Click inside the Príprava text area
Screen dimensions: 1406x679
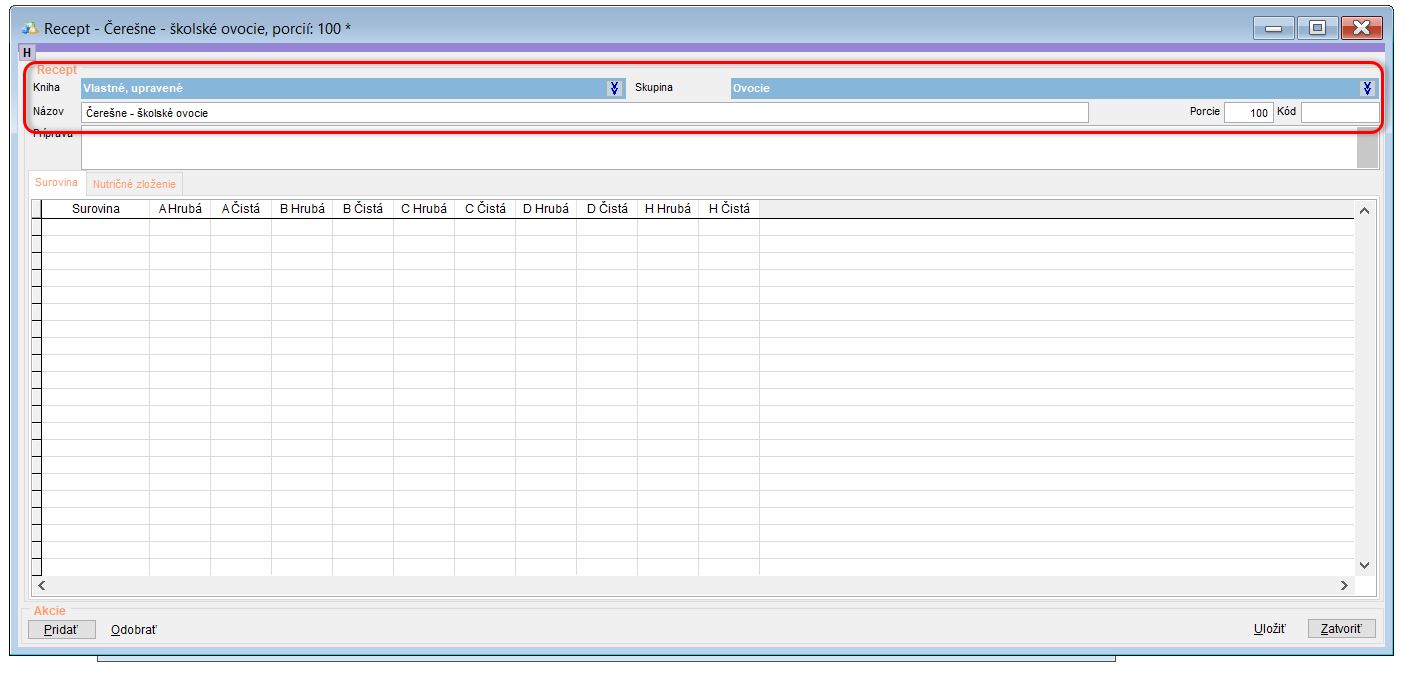(x=717, y=150)
